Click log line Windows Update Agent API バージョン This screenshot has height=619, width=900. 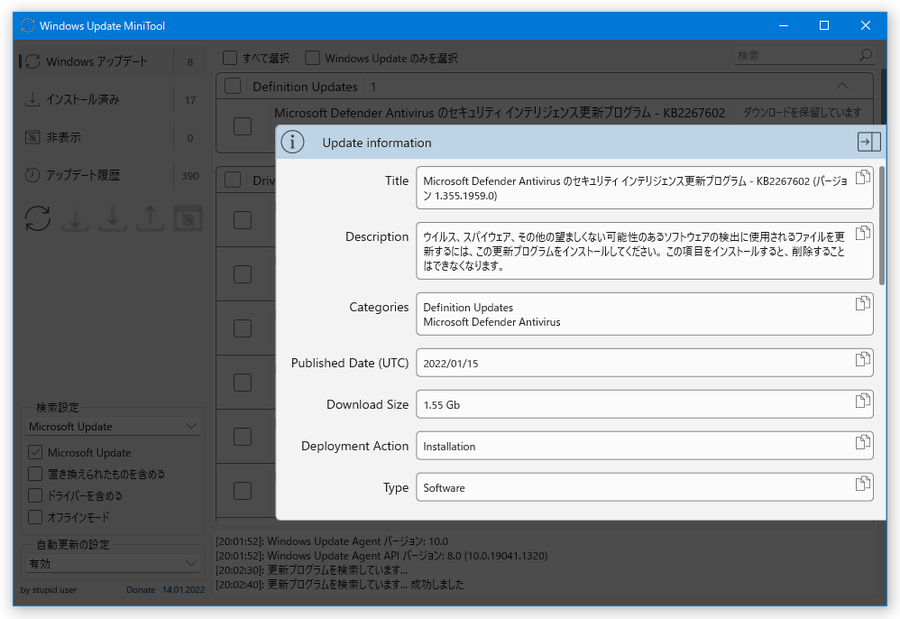point(382,556)
